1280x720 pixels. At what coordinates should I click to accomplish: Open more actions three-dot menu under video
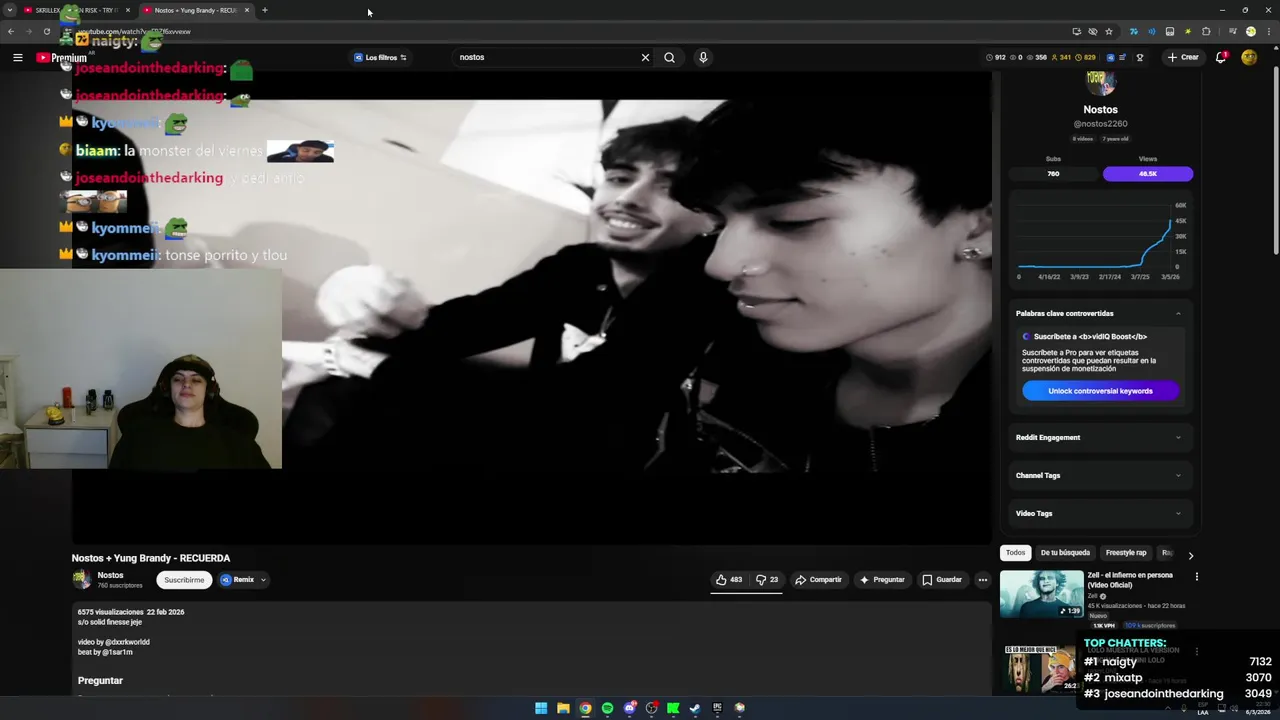pyautogui.click(x=982, y=580)
